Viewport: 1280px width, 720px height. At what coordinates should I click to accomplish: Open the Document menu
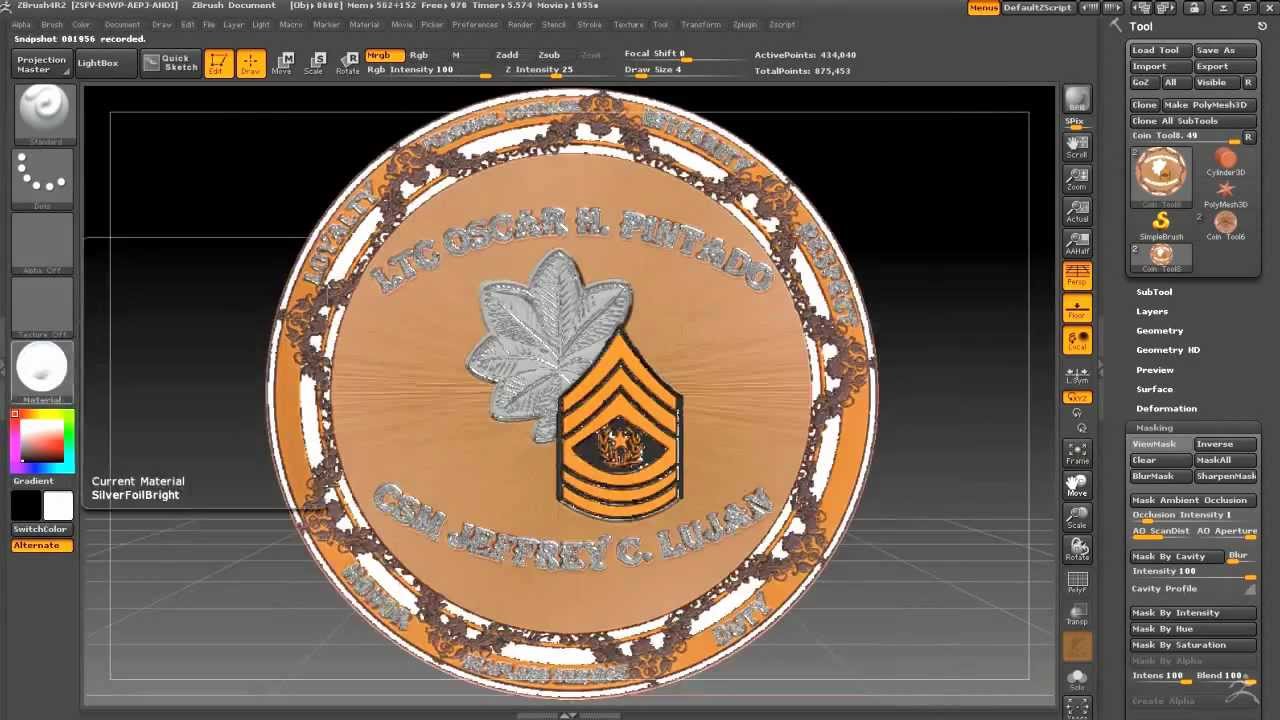point(122,24)
